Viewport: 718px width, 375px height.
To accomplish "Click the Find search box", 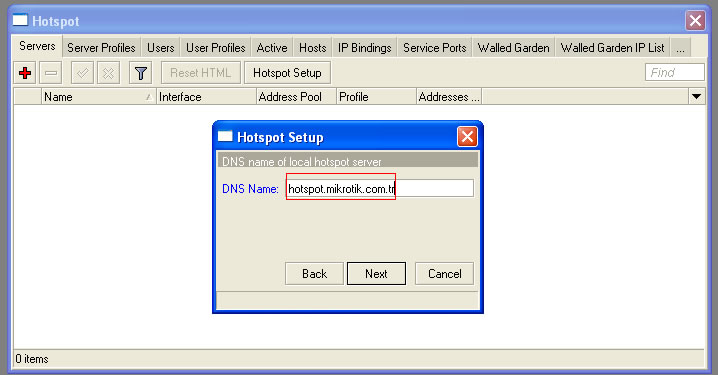I will pyautogui.click(x=674, y=72).
